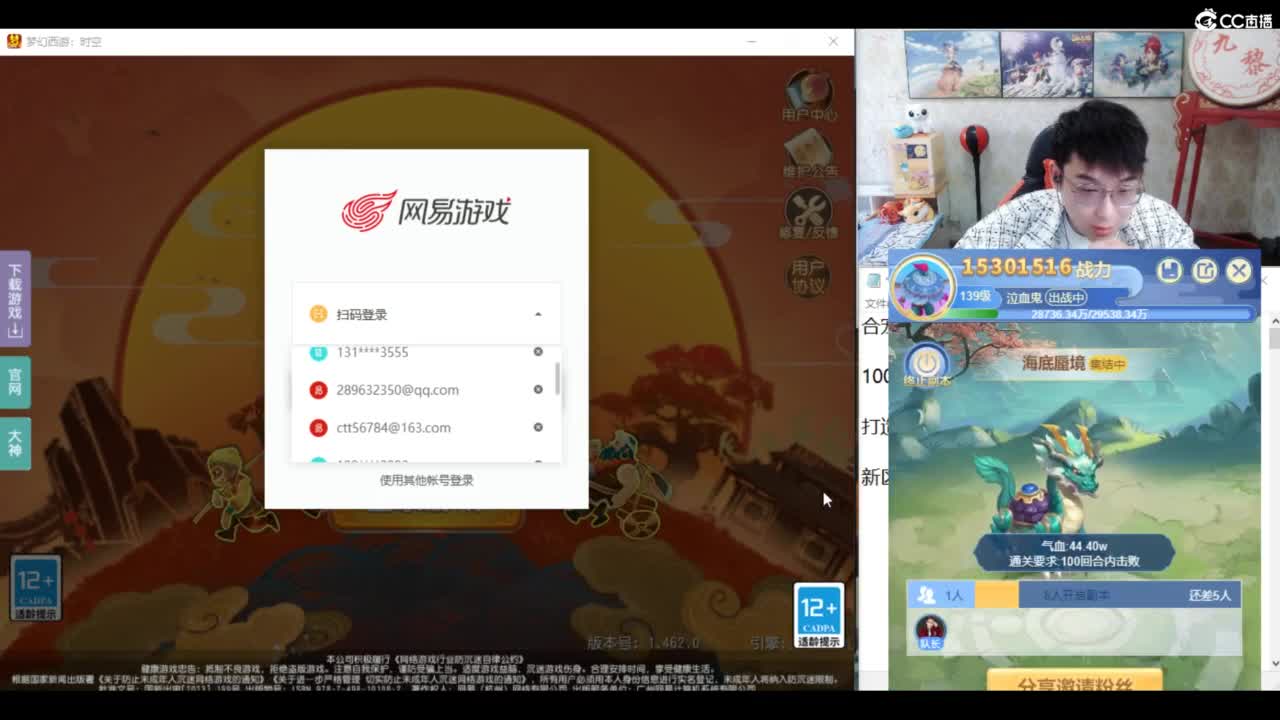Select account ctt56784@163.com
Viewport: 1280px width, 720px height.
tap(426, 428)
